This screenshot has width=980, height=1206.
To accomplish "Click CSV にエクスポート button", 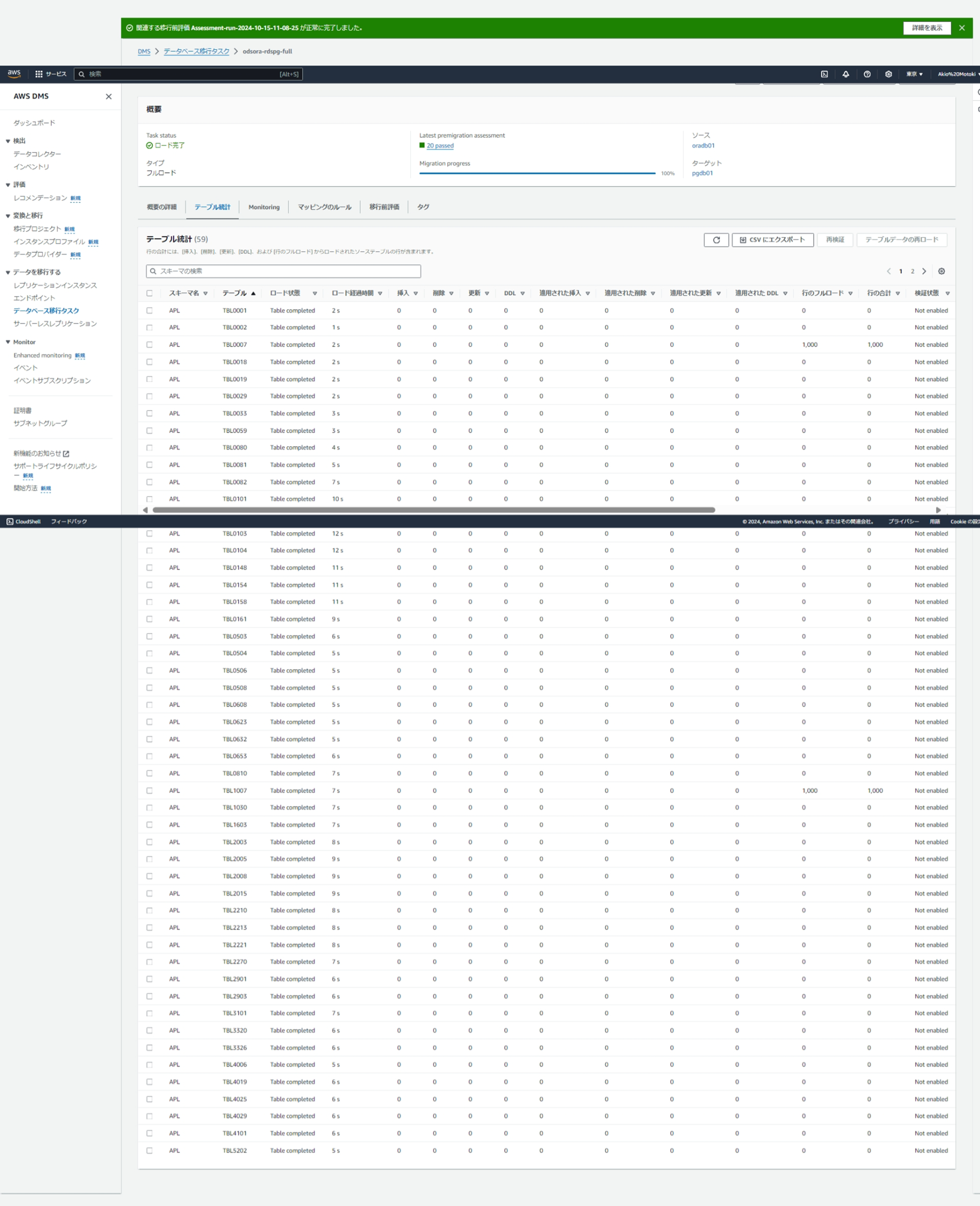I will click(772, 240).
